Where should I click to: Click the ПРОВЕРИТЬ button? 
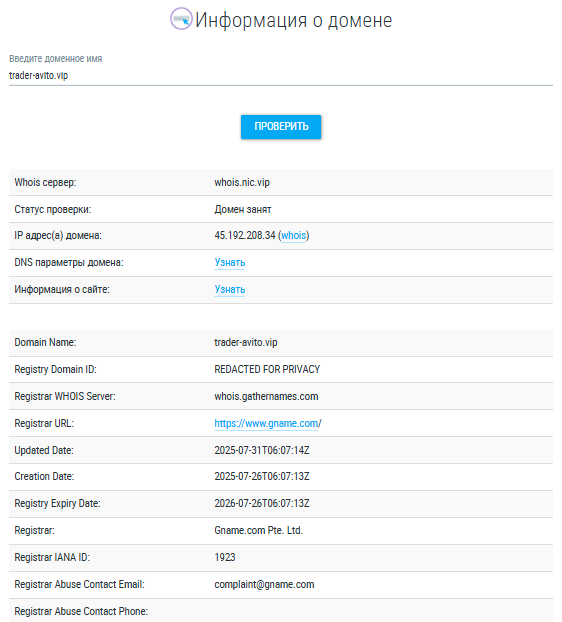point(281,127)
